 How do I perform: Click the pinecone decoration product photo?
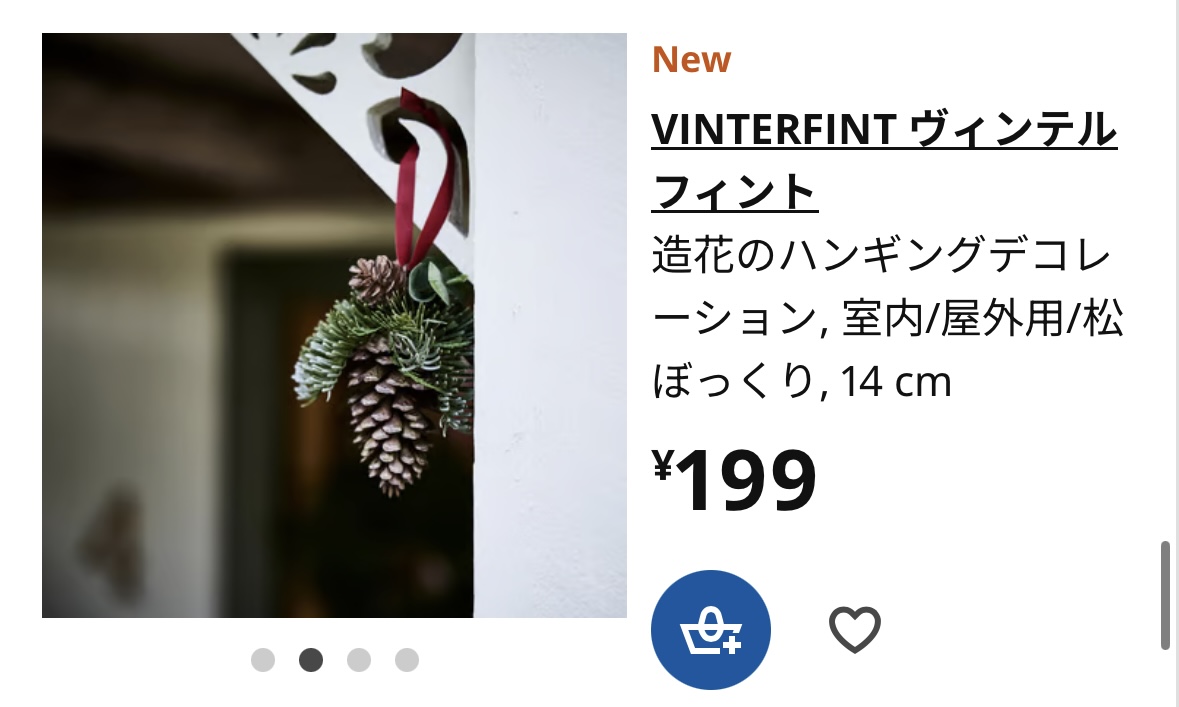point(334,325)
